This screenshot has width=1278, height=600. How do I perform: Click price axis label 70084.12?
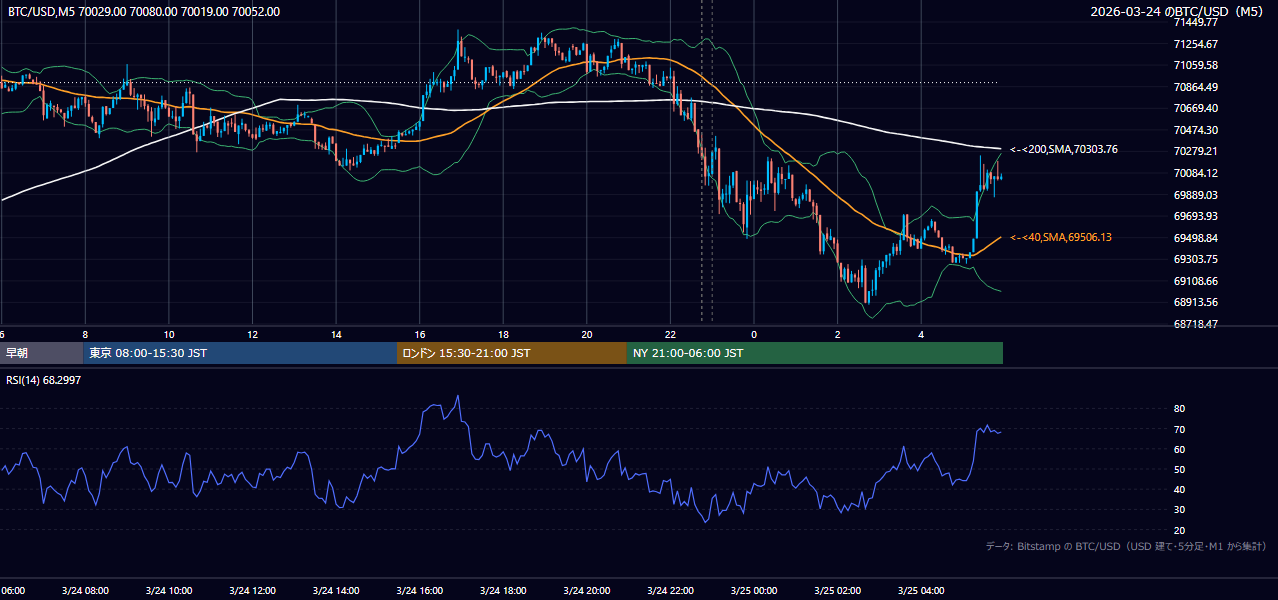(1195, 173)
